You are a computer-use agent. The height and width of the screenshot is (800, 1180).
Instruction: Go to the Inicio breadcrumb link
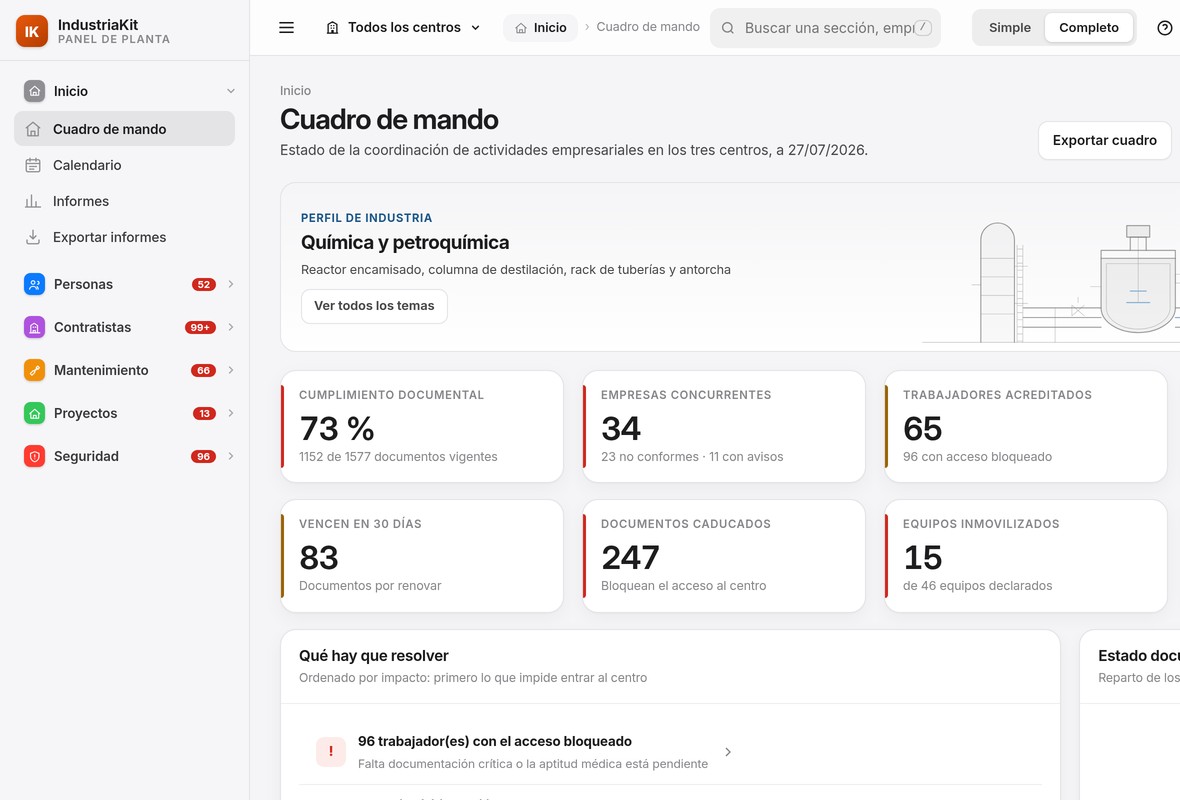[540, 28]
